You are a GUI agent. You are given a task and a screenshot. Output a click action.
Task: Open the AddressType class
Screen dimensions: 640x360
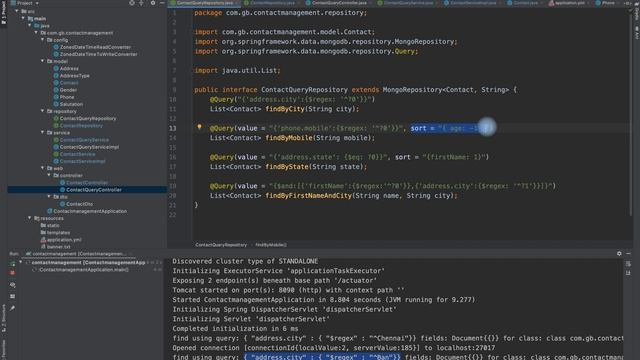(74, 76)
